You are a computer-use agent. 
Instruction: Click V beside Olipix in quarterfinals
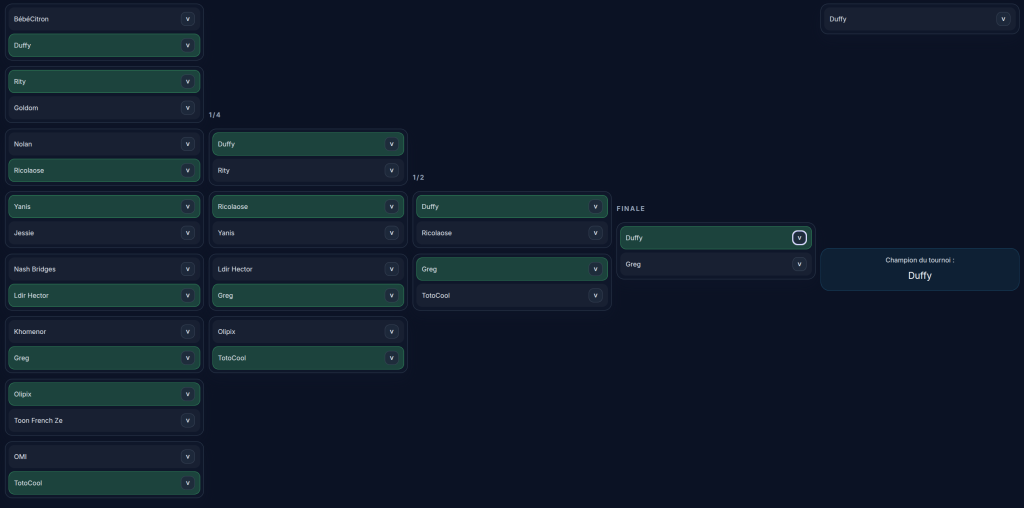(391, 332)
